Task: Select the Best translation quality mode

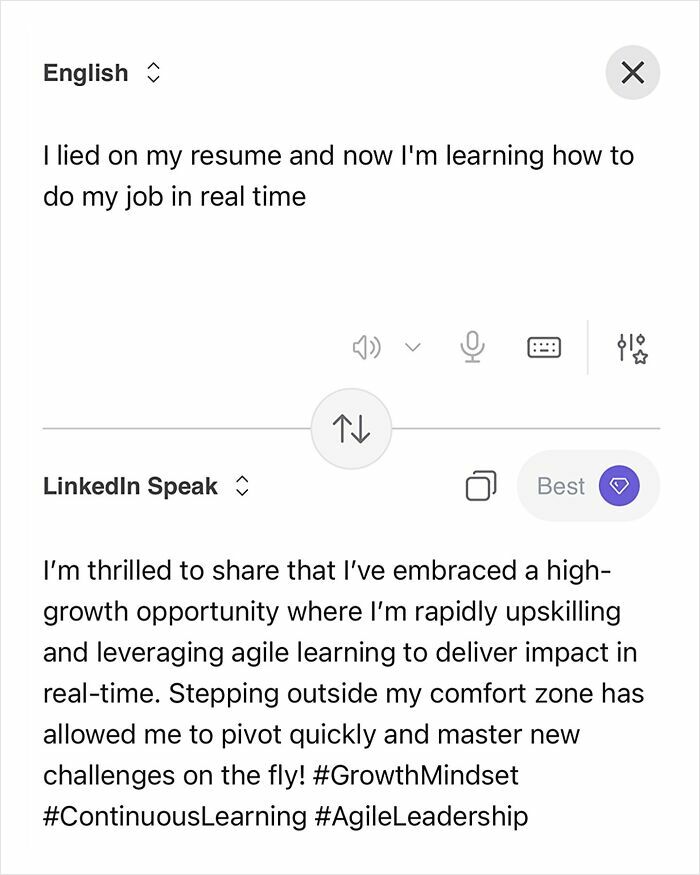Action: (x=563, y=485)
